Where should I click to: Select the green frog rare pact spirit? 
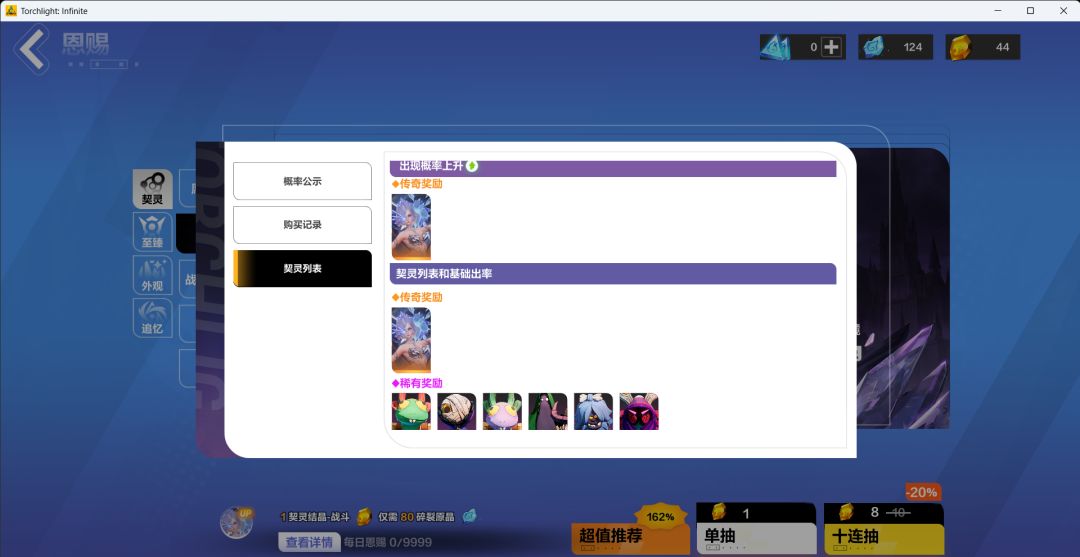pos(411,411)
